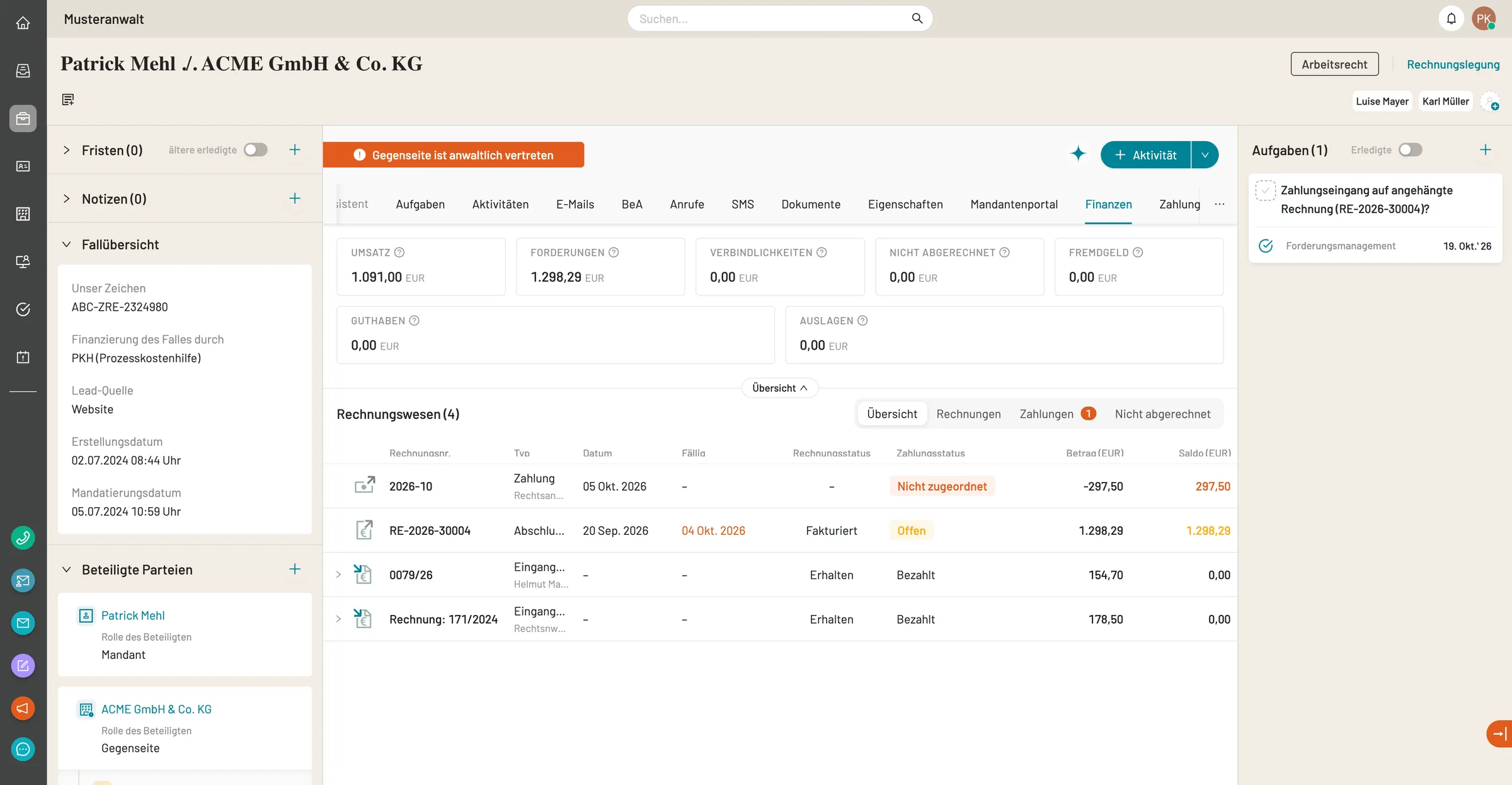Toggle the ältere erledigte switch
The width and height of the screenshot is (1512, 785).
coord(256,150)
